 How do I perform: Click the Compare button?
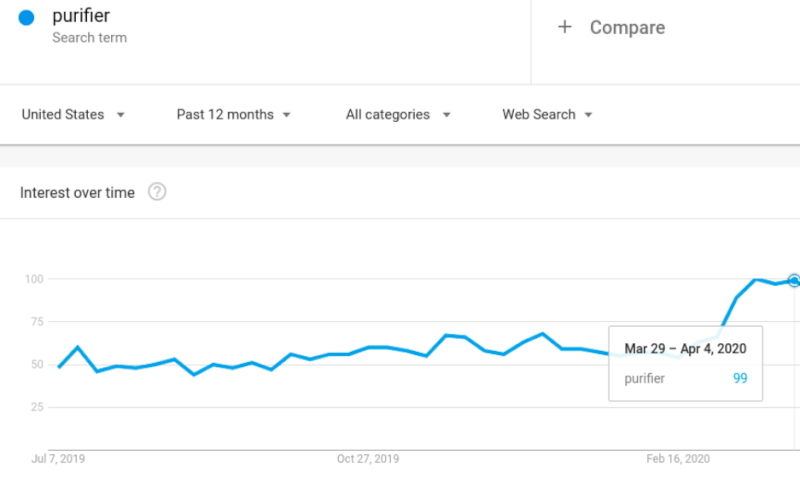(x=611, y=27)
